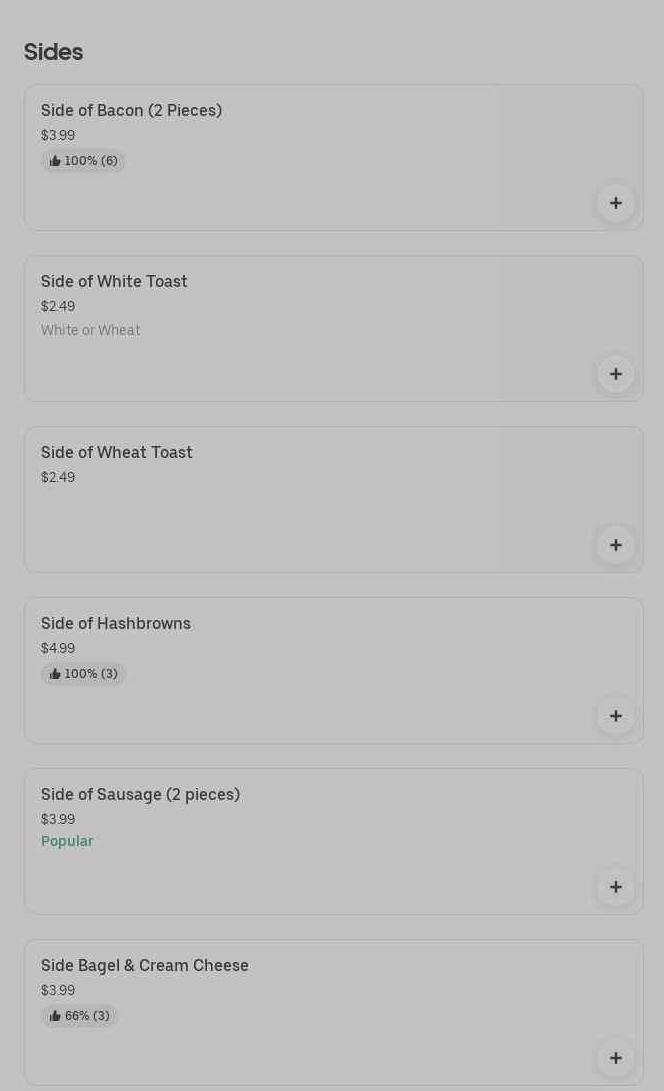Click the $2.49 Wheat Toast price

click(58, 478)
